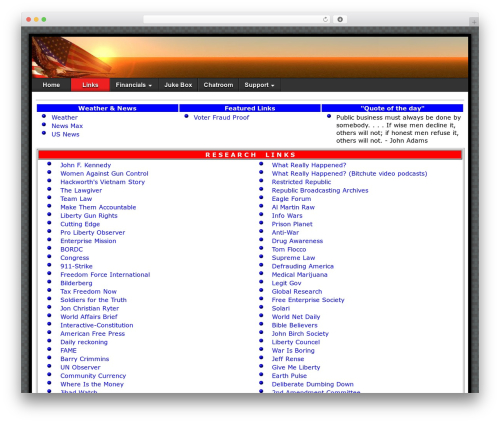Open Make Them Accountable link
Screen dimensions: 500x423
98,207
